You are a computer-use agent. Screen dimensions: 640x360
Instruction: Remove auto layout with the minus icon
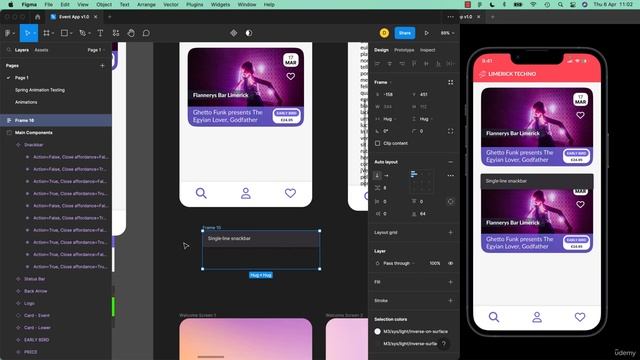451,162
